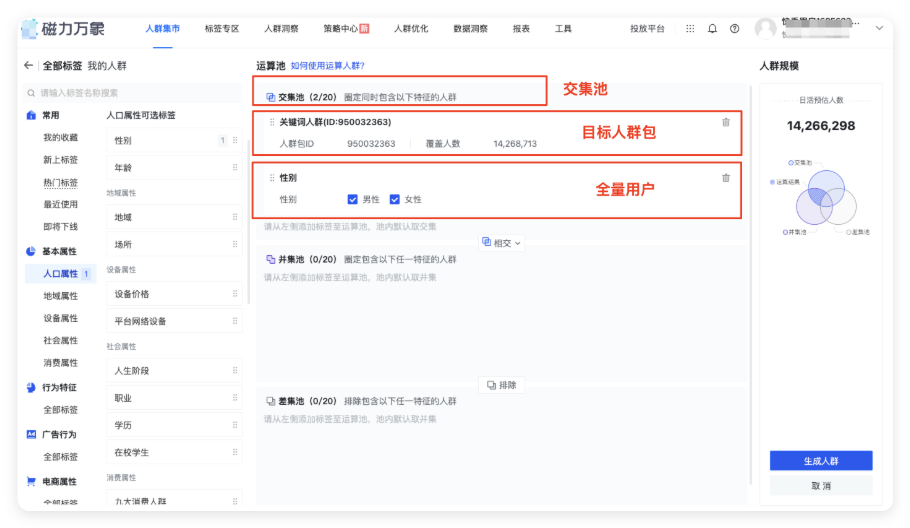Go back with the left arrow
The image size is (910, 528).
click(x=28, y=66)
